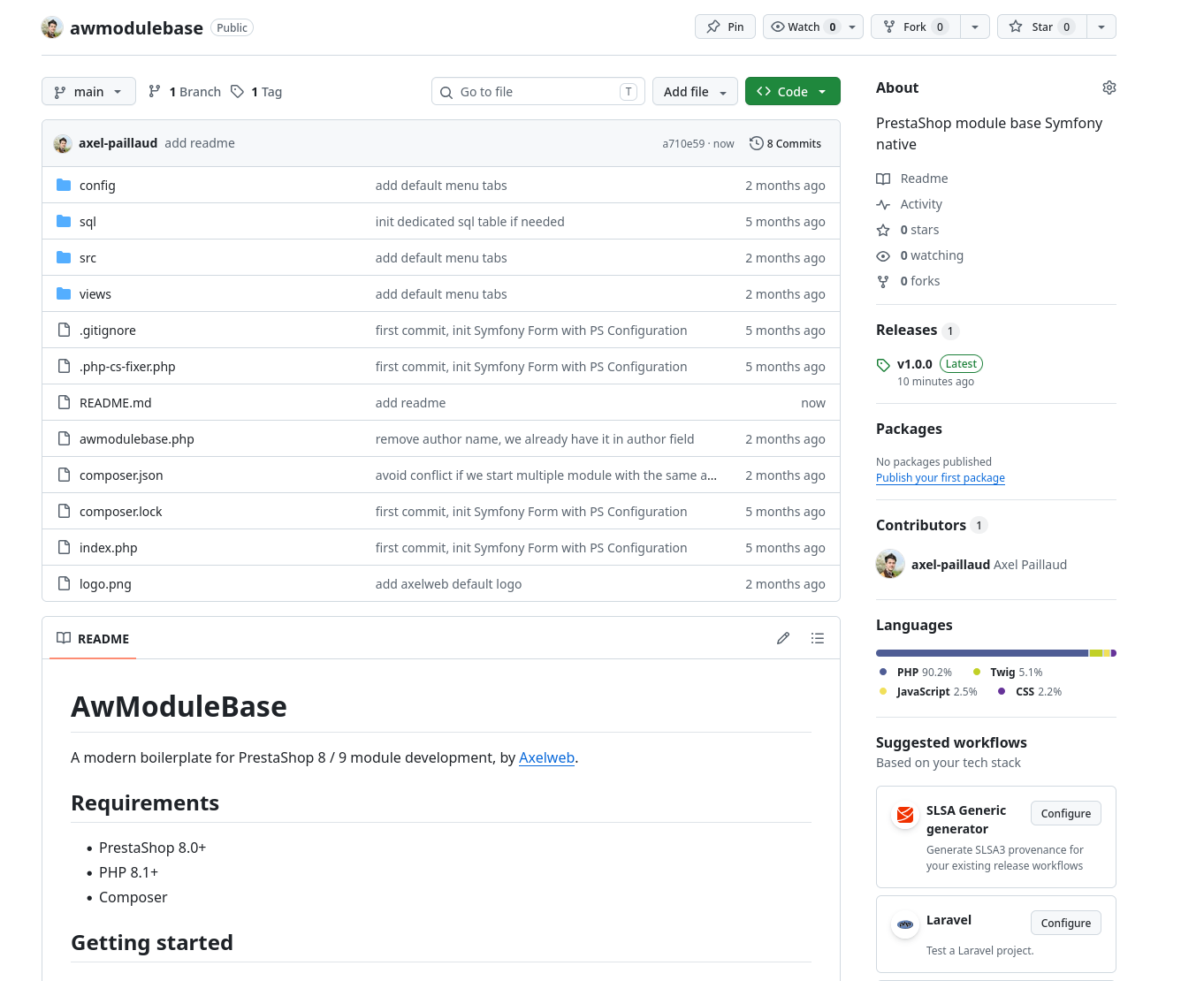This screenshot has height=981, width=1204.
Task: Open the README.md file
Action: (115, 402)
